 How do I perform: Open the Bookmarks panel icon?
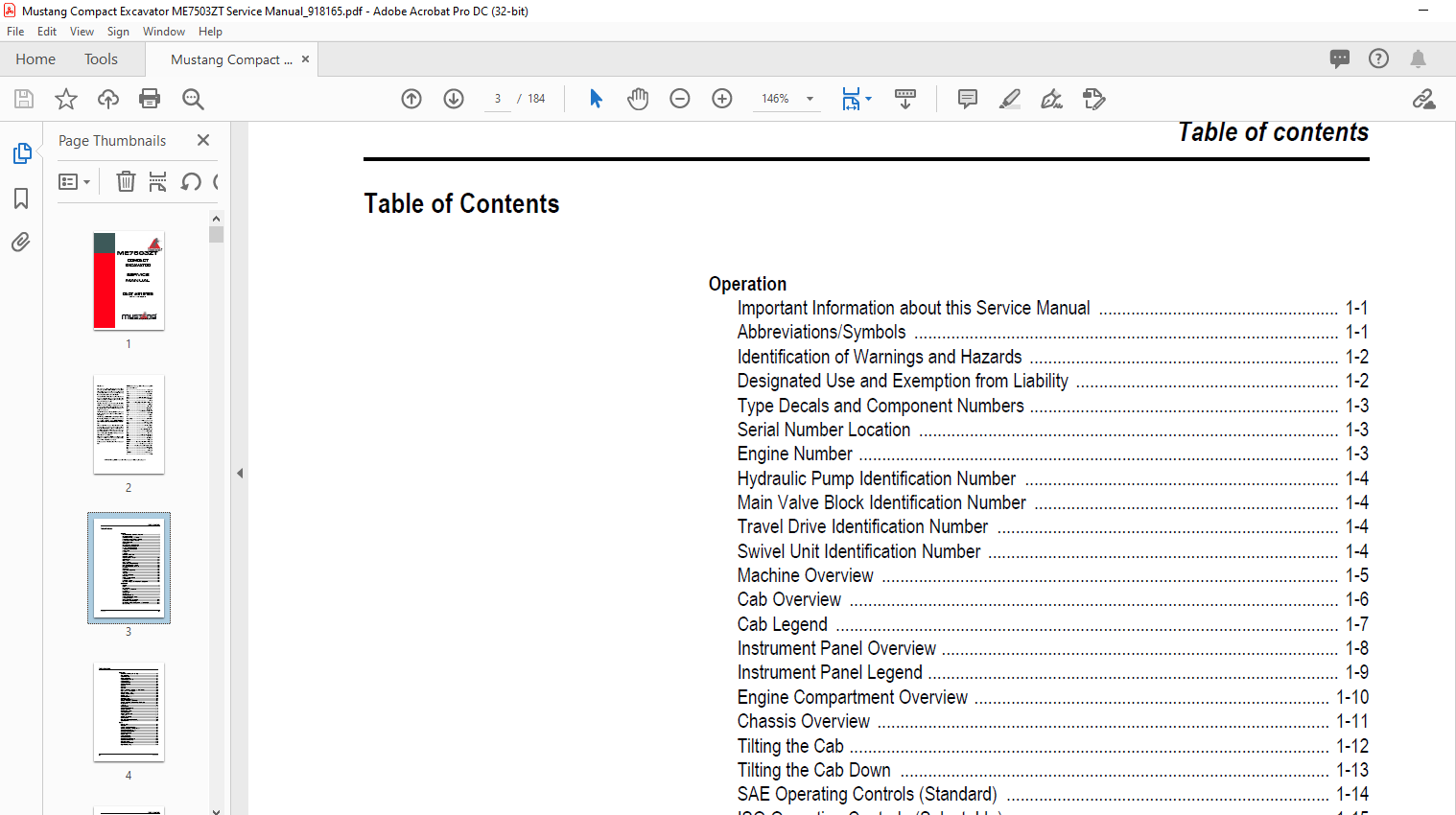(21, 198)
